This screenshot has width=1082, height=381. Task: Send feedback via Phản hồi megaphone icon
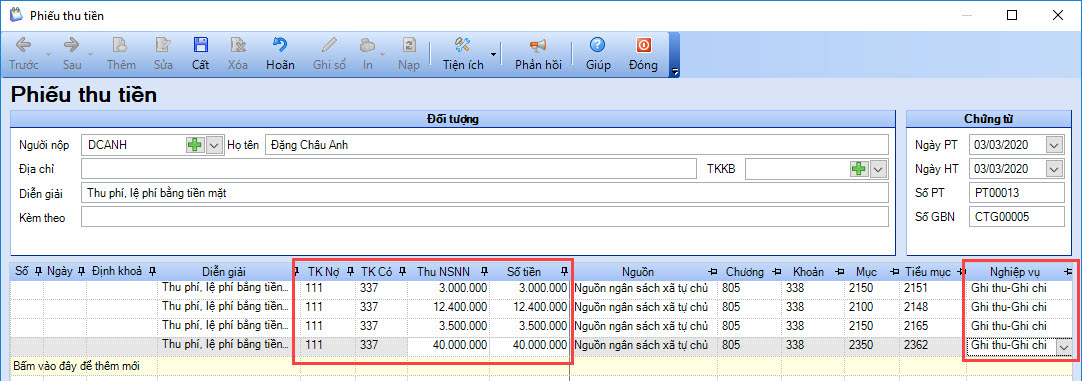tap(538, 46)
